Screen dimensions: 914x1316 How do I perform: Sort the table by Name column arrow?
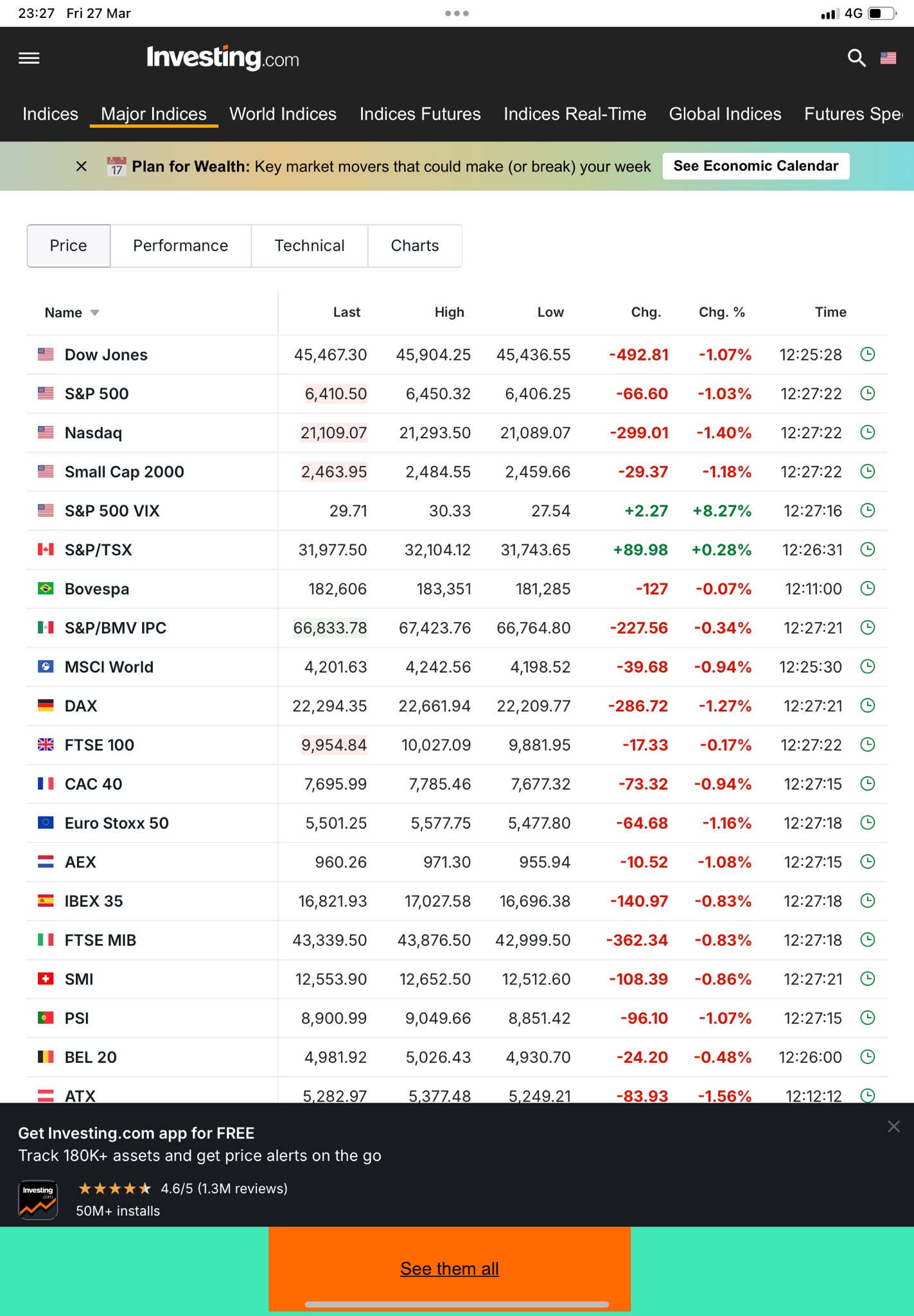[x=95, y=313]
